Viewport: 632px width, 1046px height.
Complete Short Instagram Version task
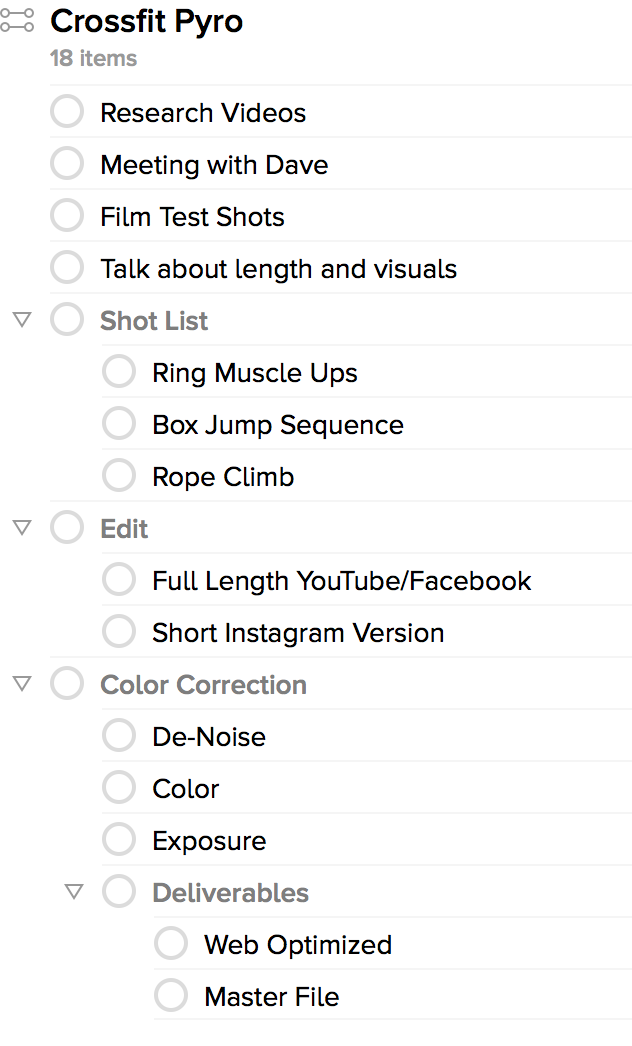119,632
